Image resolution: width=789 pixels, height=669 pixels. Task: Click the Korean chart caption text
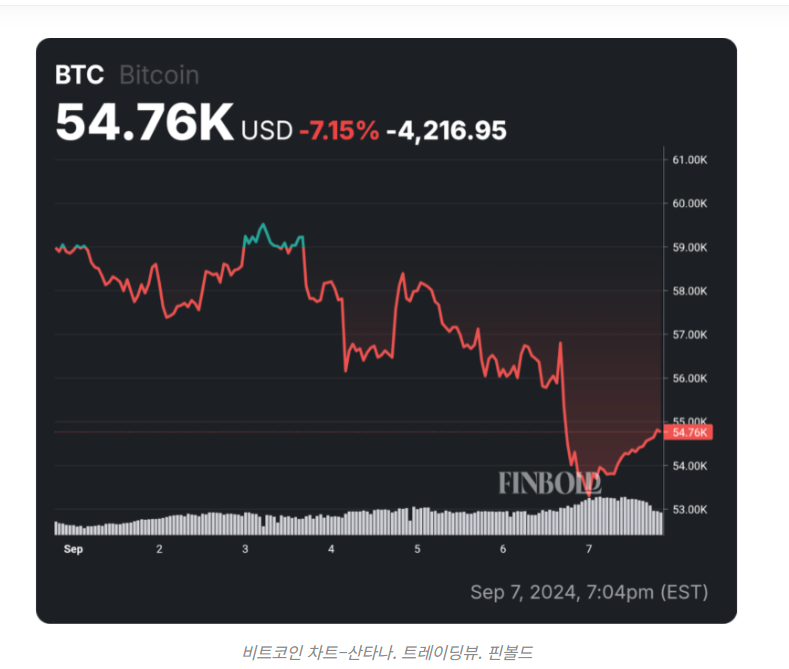pyautogui.click(x=387, y=652)
